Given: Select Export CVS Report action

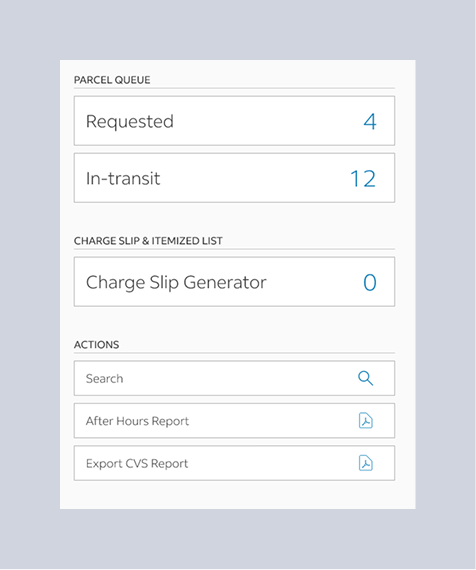Looking at the screenshot, I should [x=234, y=463].
